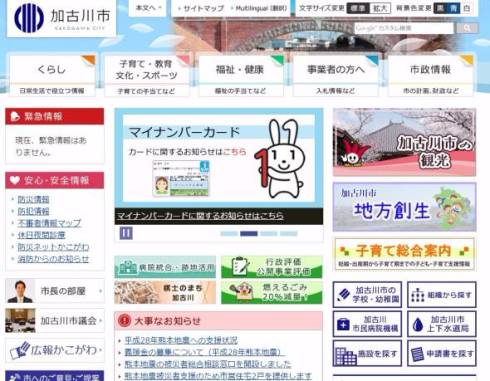Click the hospital building icon on 病院統合 banner

coord(128,267)
